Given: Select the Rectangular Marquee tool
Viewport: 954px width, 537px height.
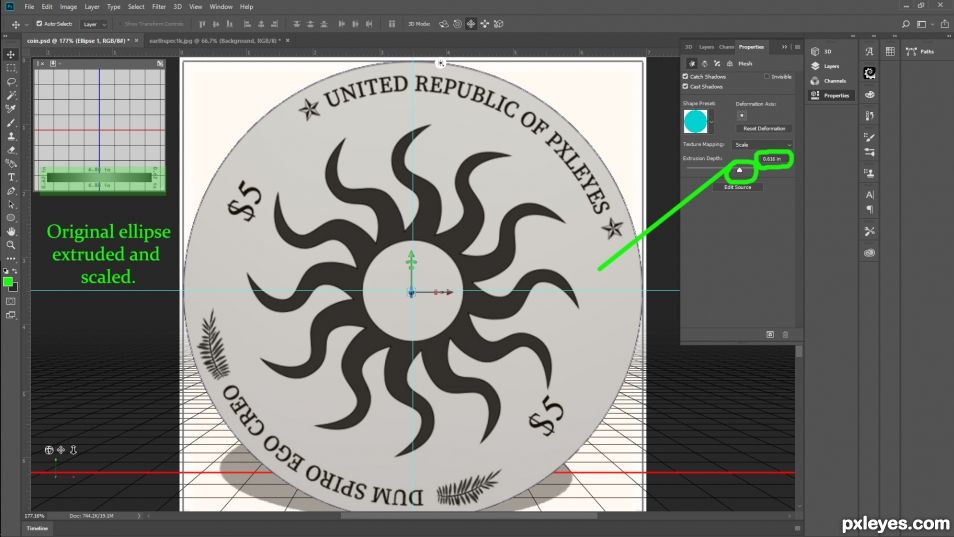Looking at the screenshot, I should pyautogui.click(x=11, y=68).
